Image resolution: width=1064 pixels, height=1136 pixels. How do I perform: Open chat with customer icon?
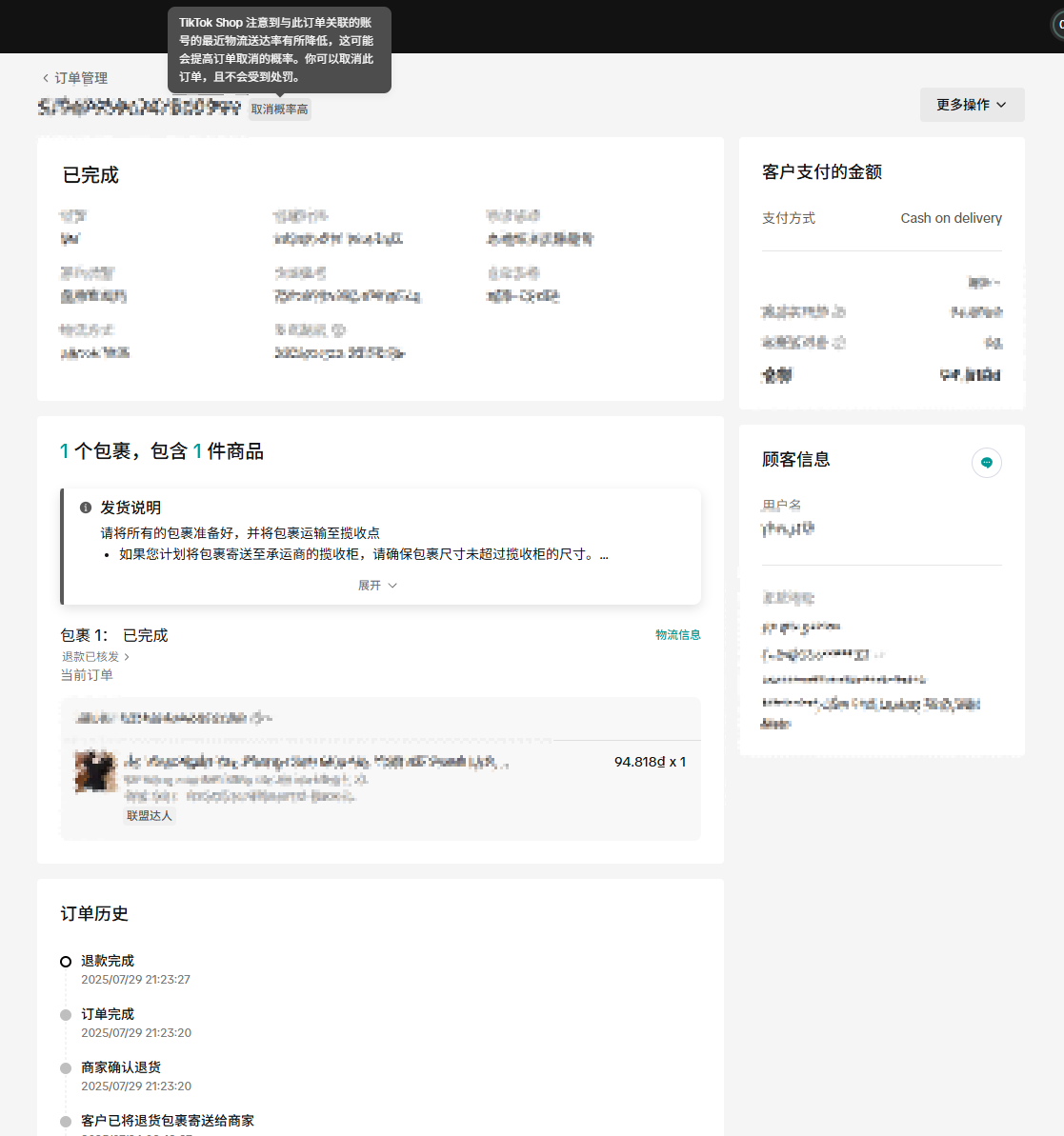click(987, 462)
